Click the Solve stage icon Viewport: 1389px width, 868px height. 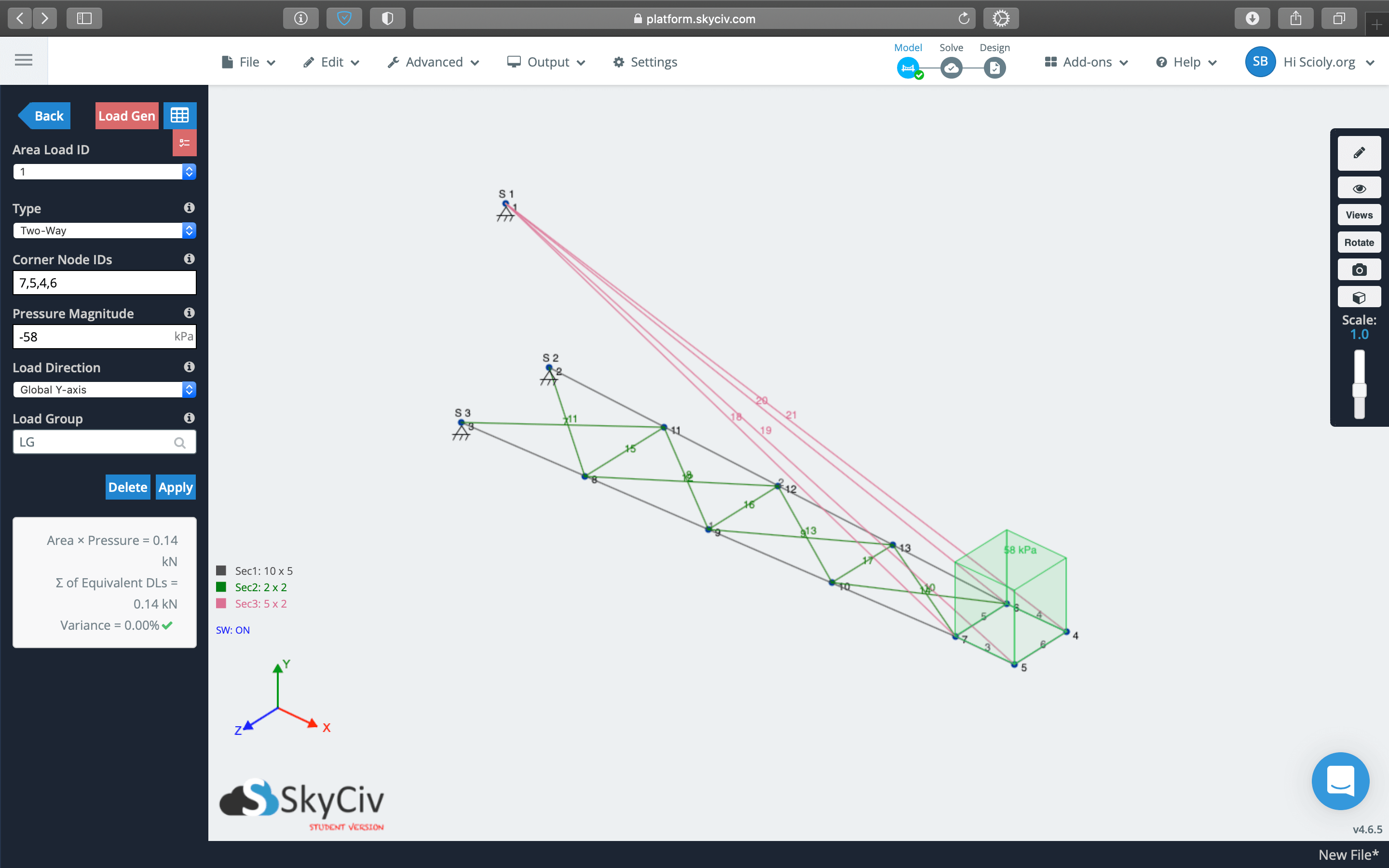coord(951,68)
